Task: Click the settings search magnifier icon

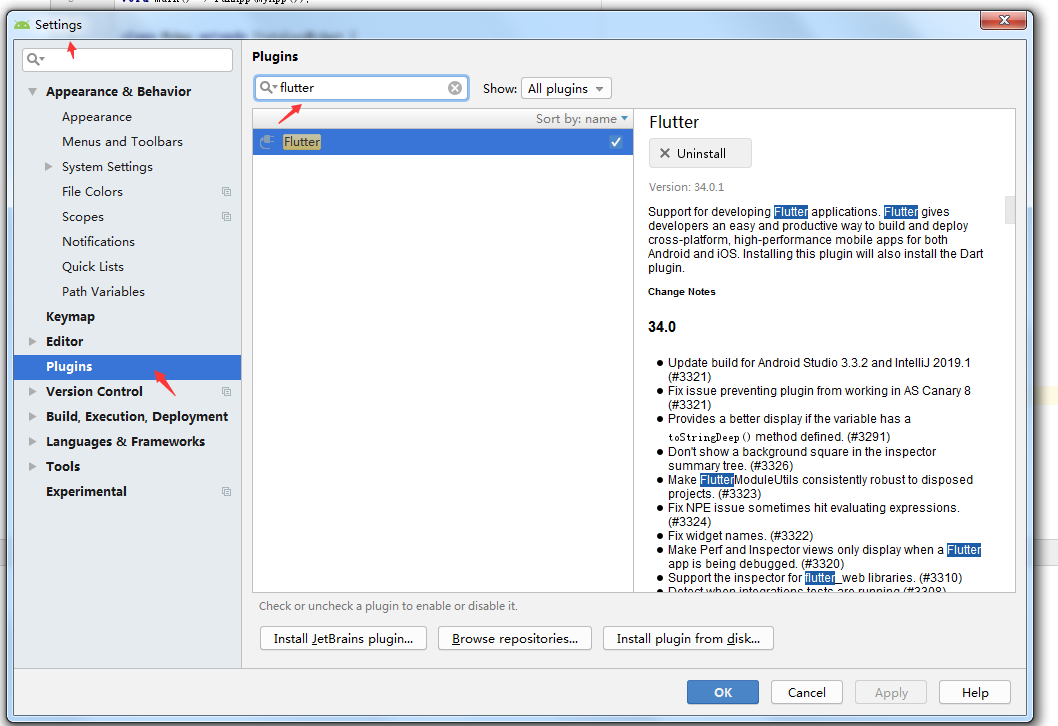Action: click(x=34, y=59)
